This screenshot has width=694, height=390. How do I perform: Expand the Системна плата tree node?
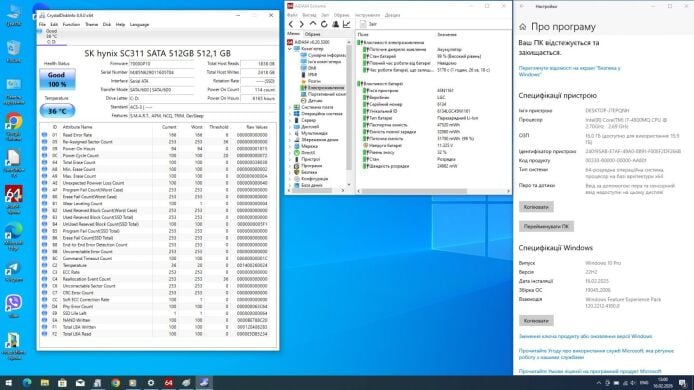pos(290,107)
